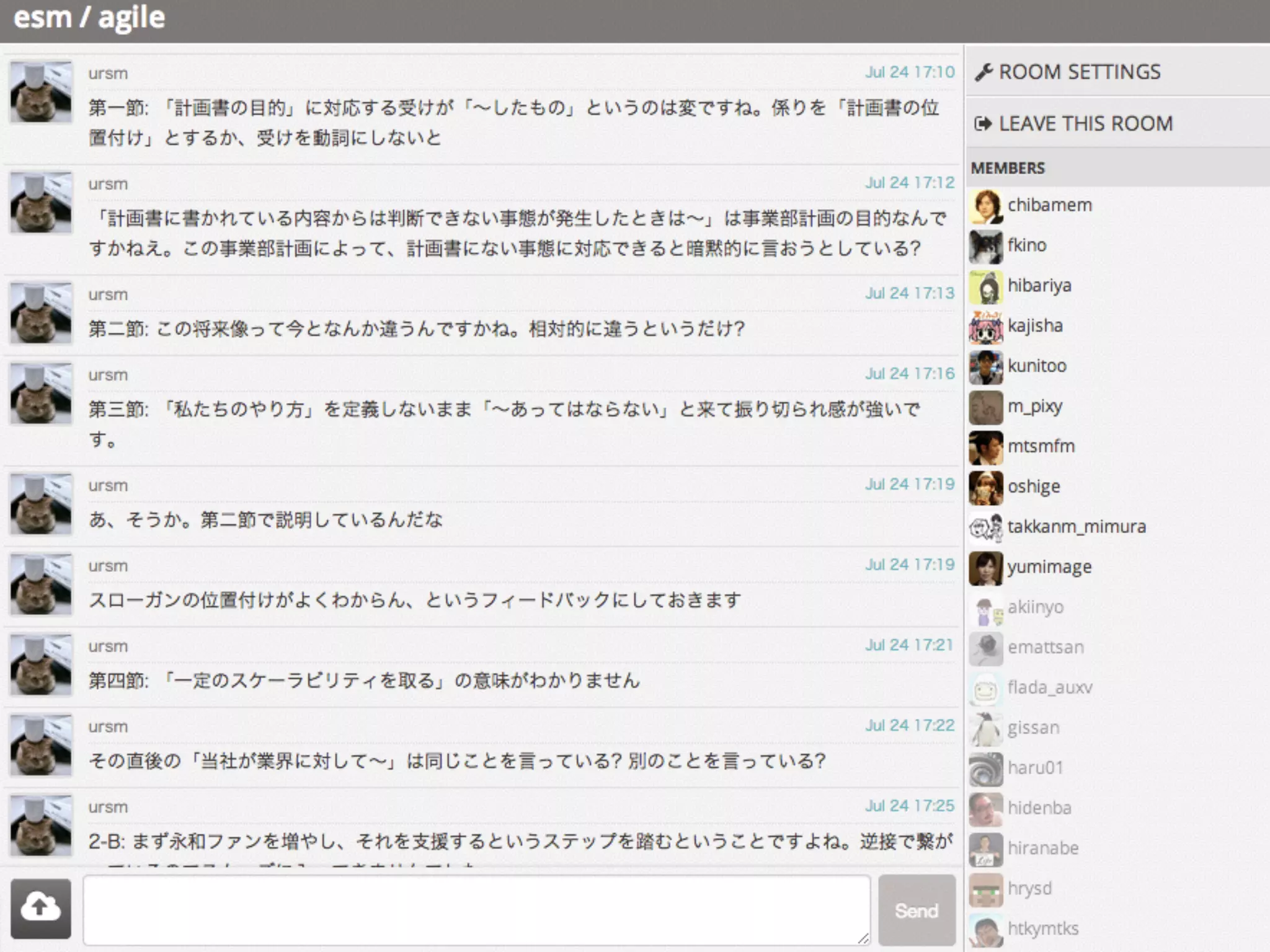Click kajisha's anime avatar icon
The image size is (1270, 952).
[986, 327]
